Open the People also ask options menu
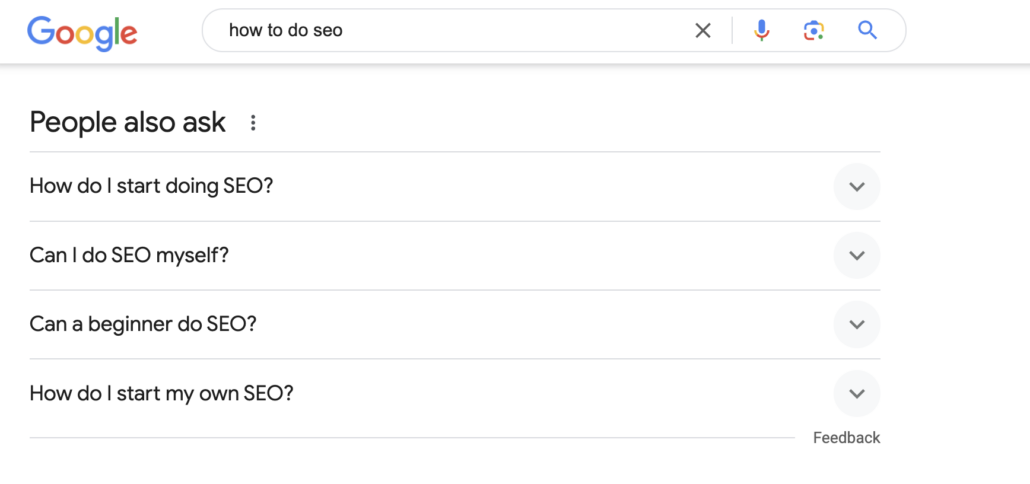The image size is (1030, 484). pyautogui.click(x=253, y=123)
